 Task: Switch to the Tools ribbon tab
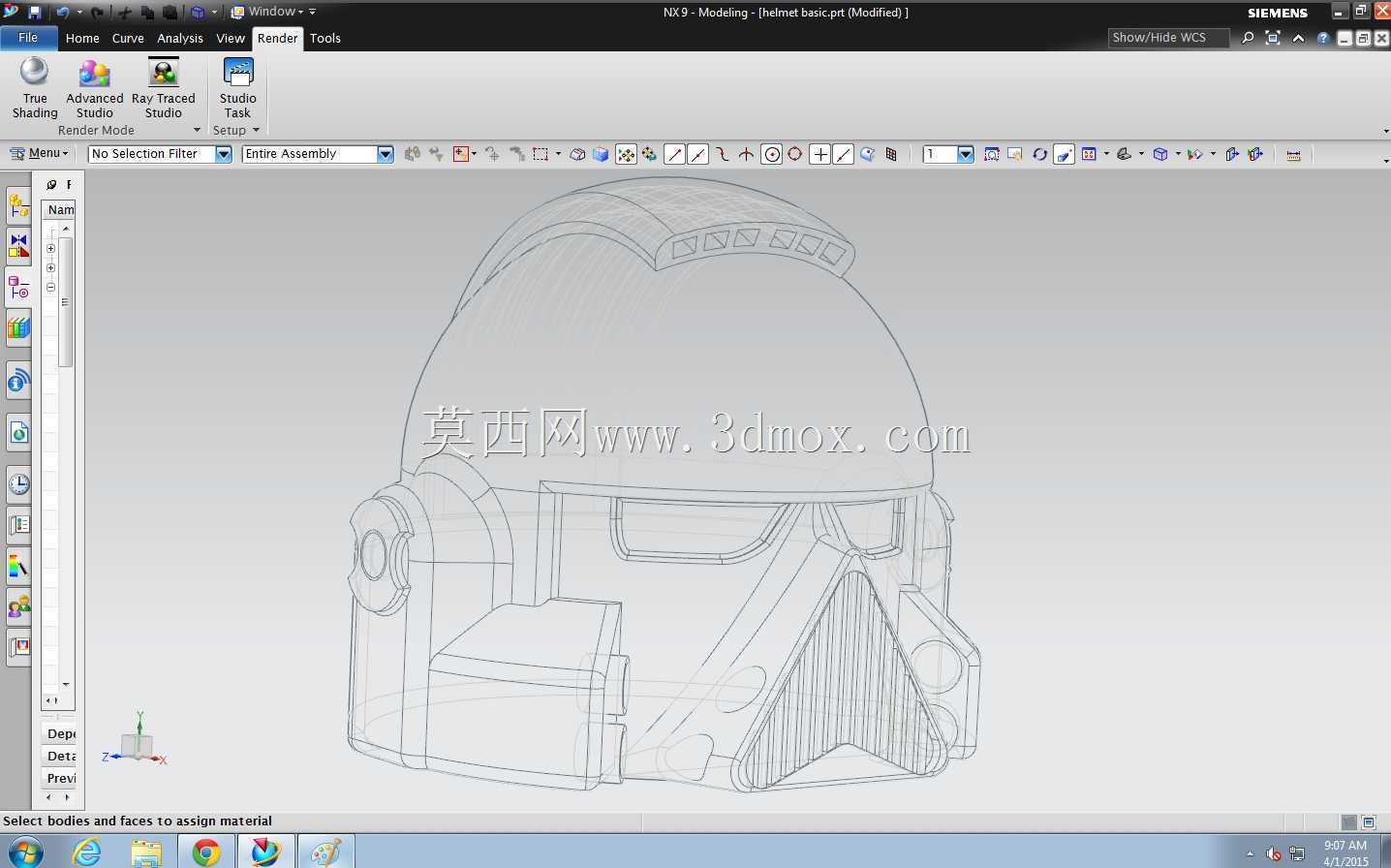click(x=325, y=38)
